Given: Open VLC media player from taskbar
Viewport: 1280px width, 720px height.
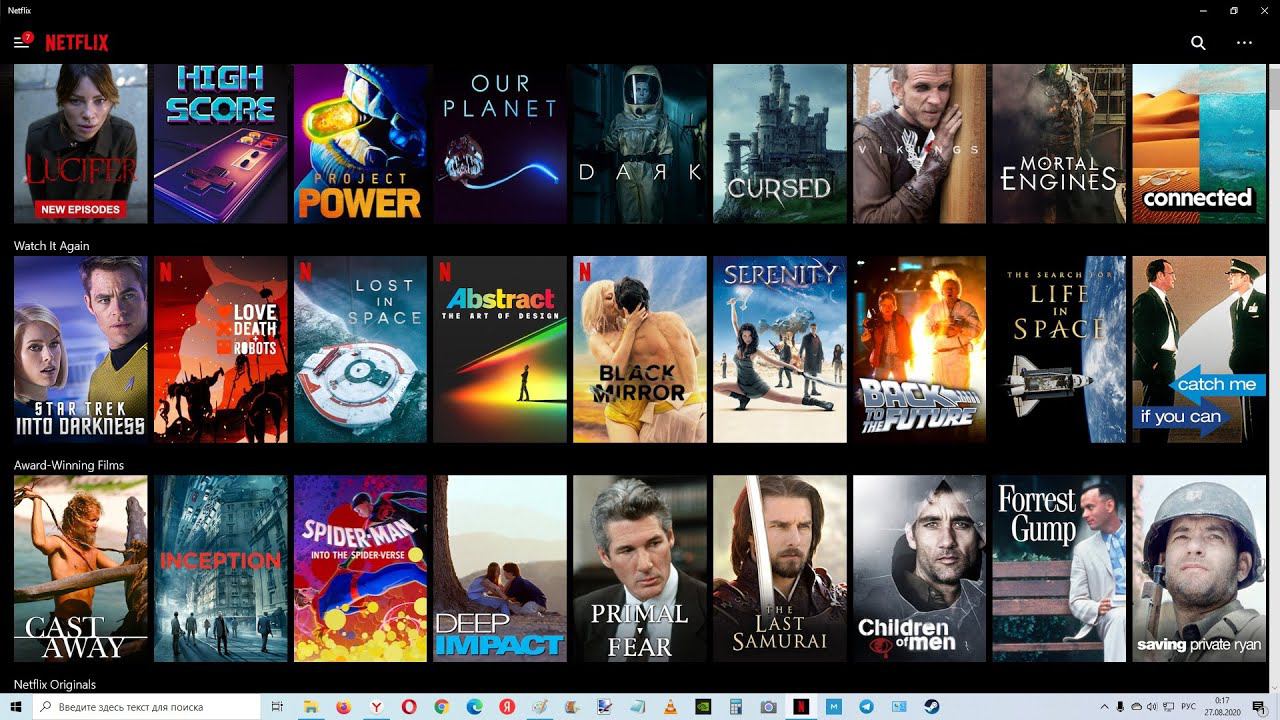Looking at the screenshot, I should coord(670,706).
